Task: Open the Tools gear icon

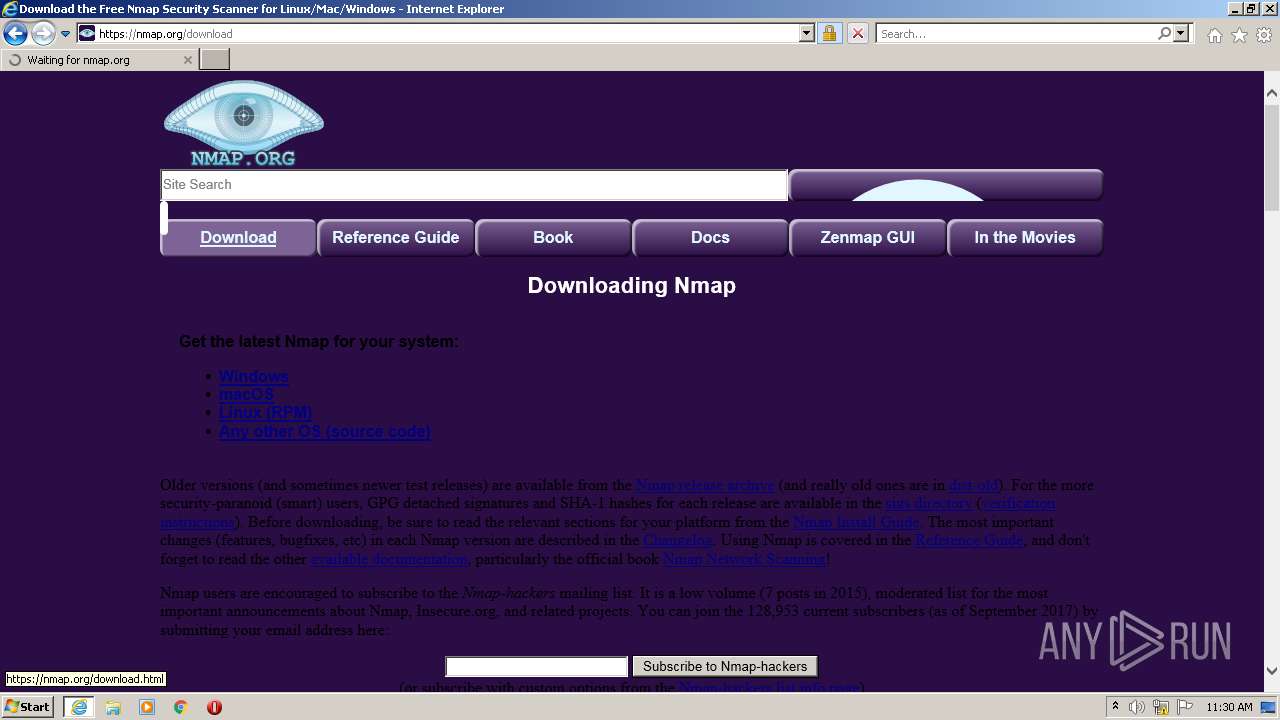Action: click(1264, 35)
